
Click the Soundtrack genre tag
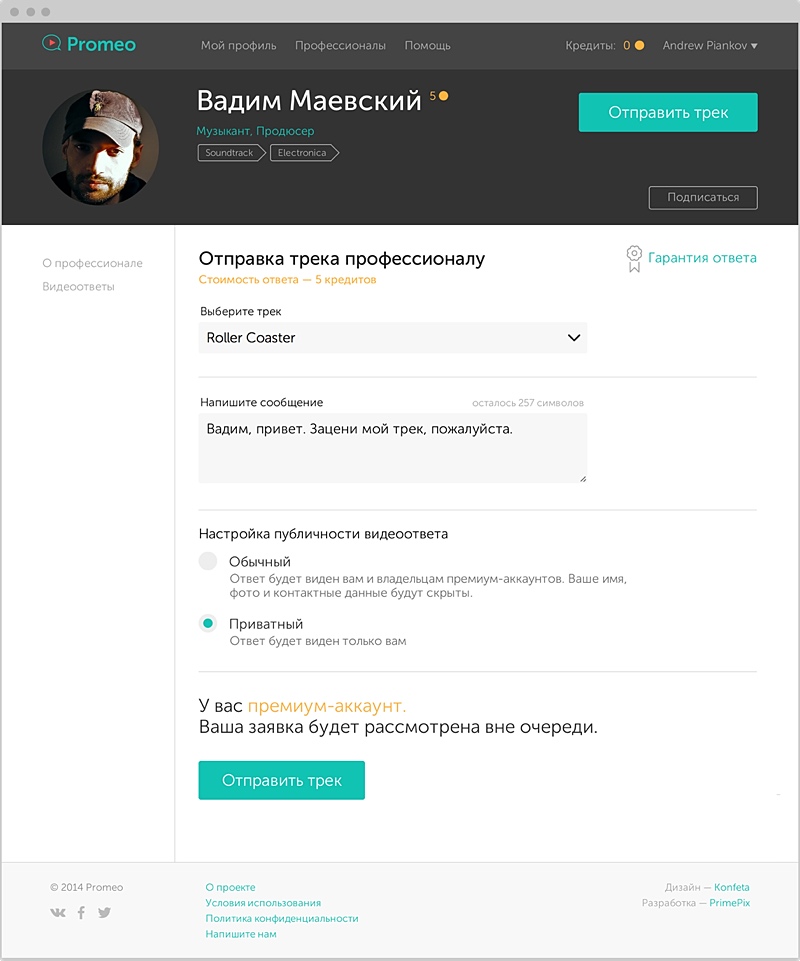(x=230, y=153)
